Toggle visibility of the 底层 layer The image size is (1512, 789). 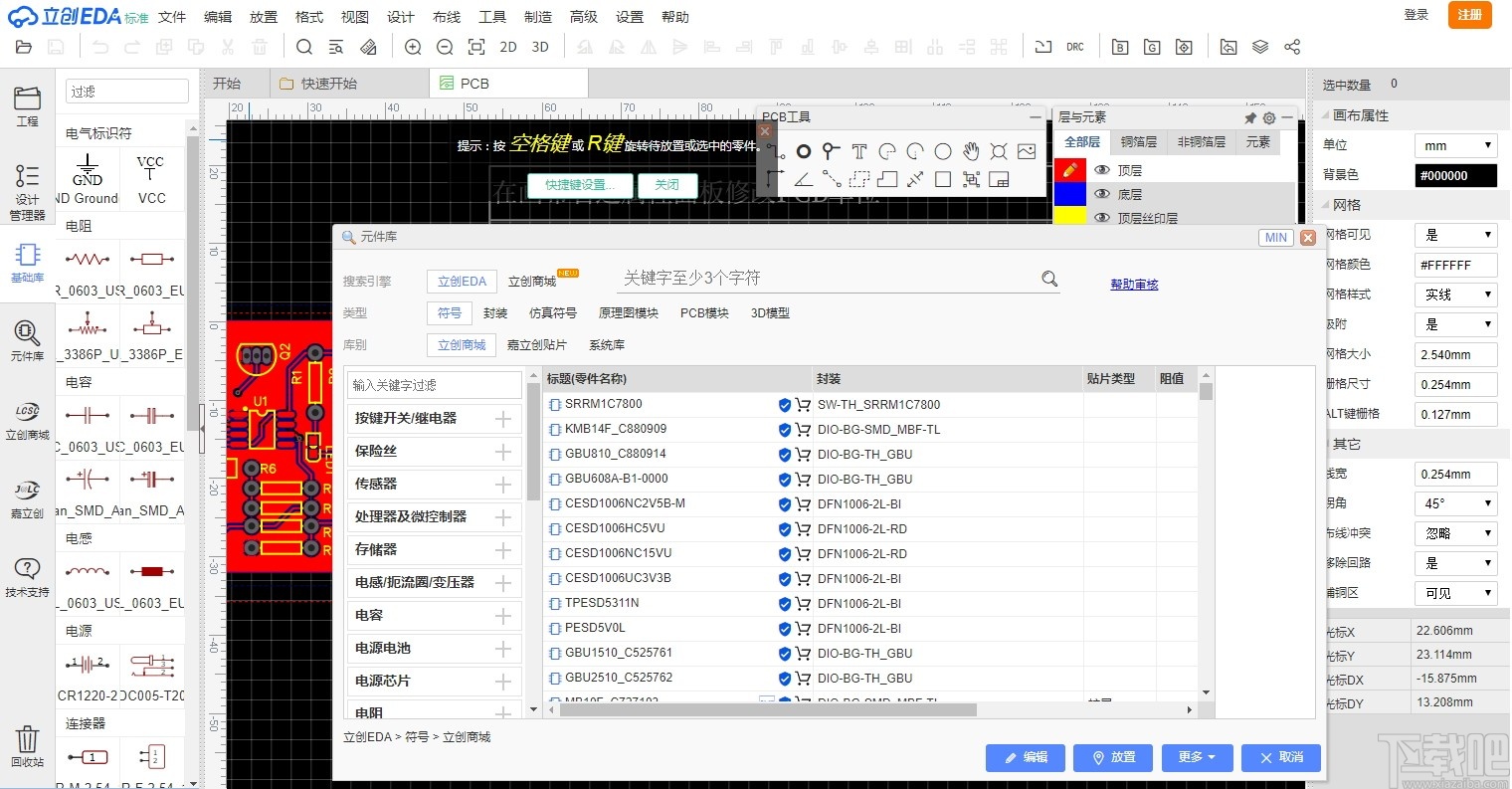[1101, 194]
